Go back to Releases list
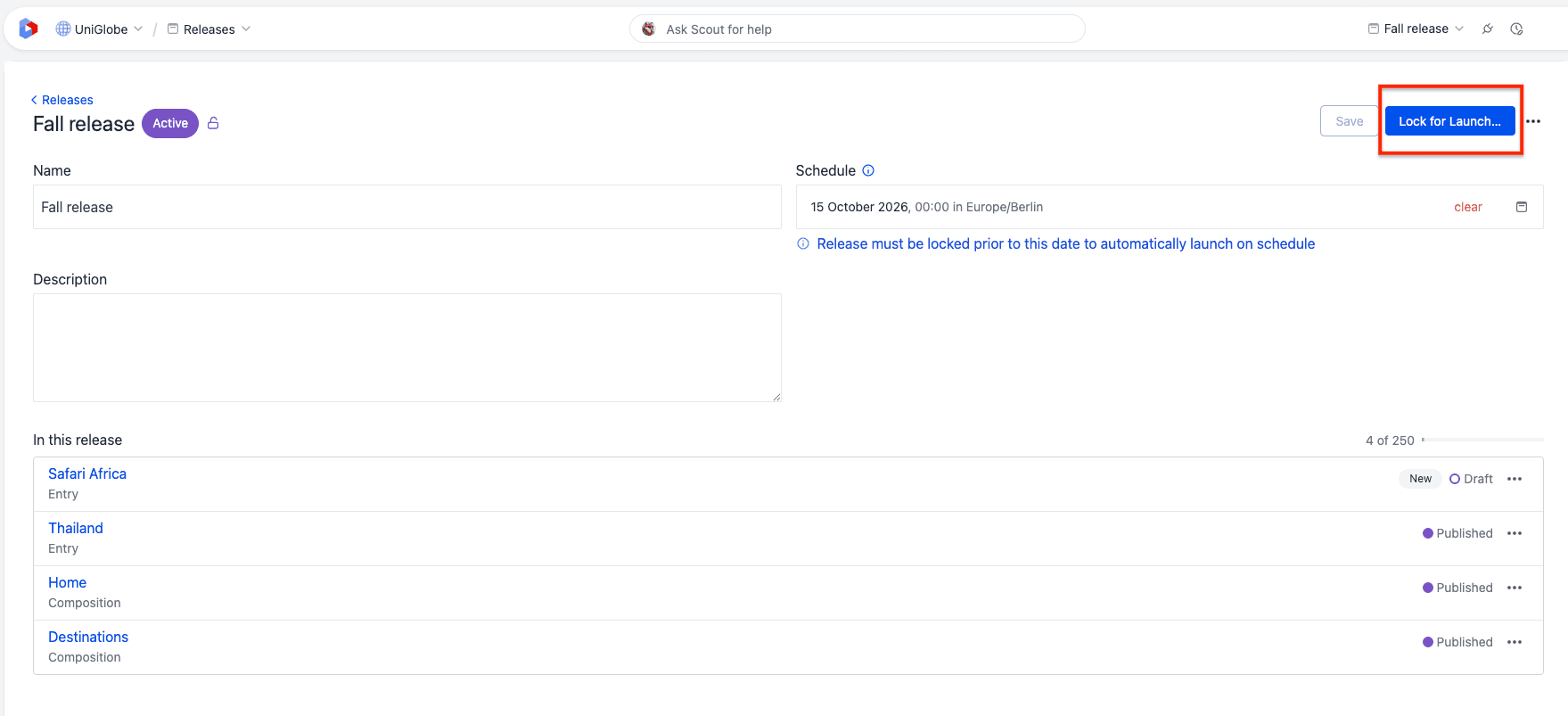1568x716 pixels. click(62, 100)
